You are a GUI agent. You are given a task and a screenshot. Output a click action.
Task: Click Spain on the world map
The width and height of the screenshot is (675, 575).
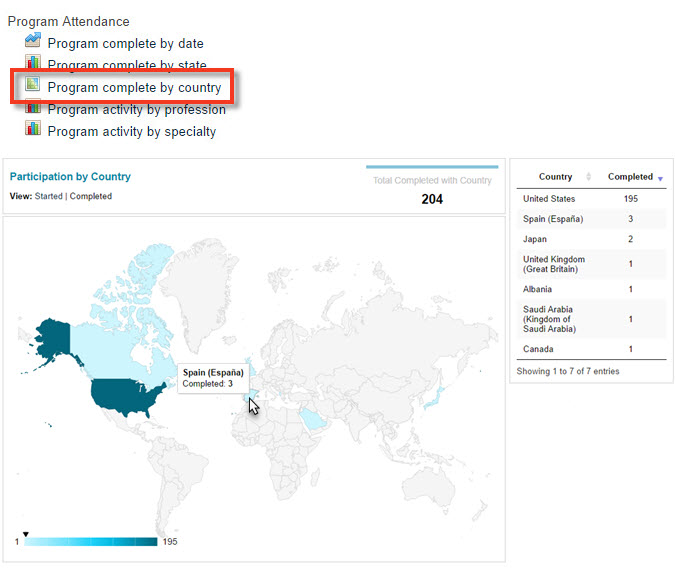(250, 396)
